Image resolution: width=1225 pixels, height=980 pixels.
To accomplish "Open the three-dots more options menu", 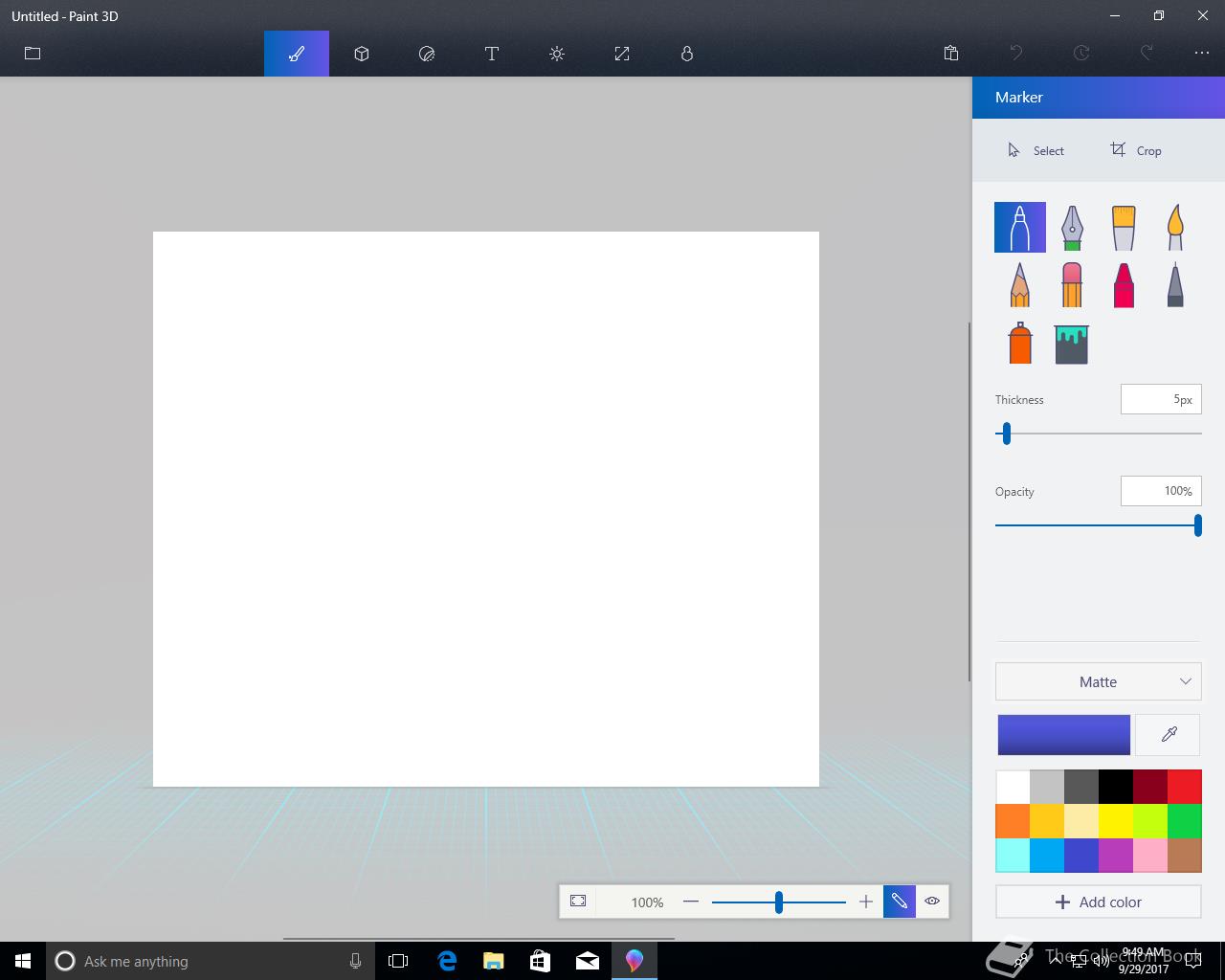I will [x=1202, y=54].
